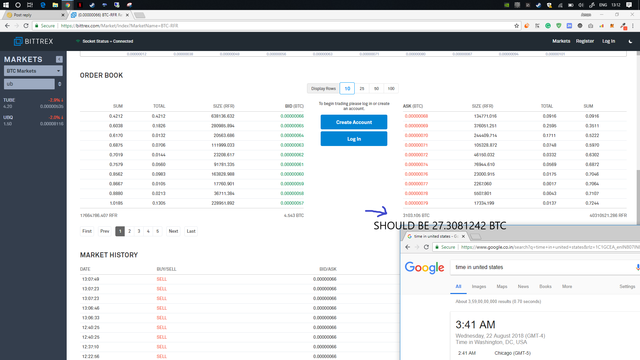The image size is (640, 360).
Task: Open Steam from the taskbar
Action: coord(92,5)
